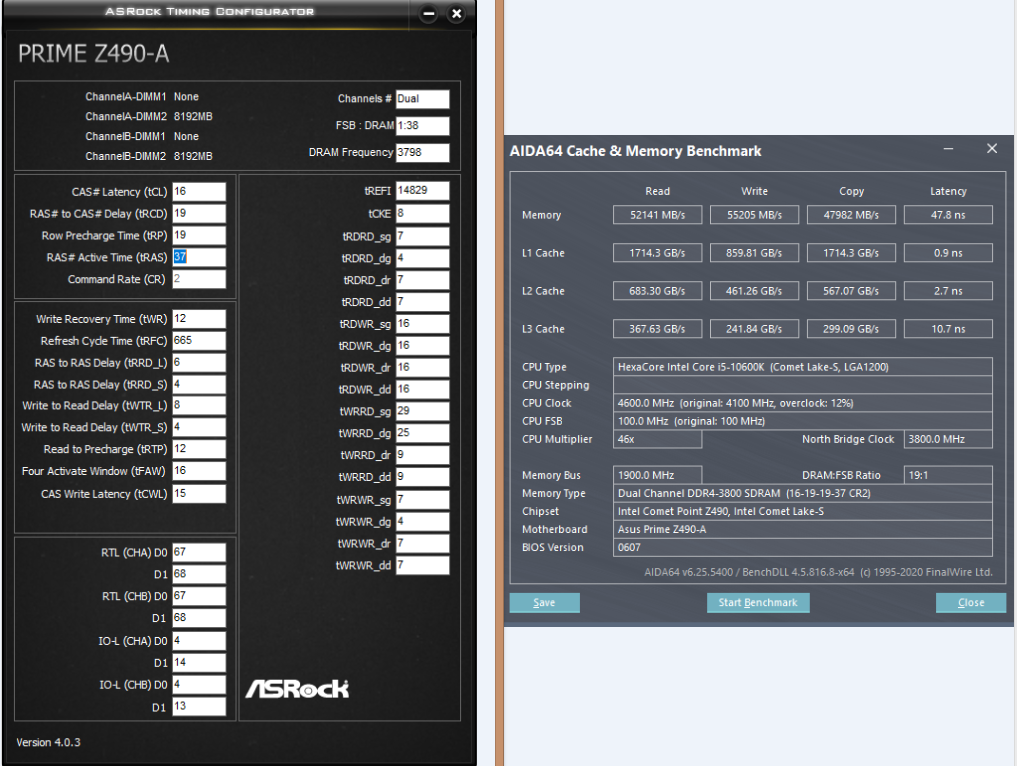Click the Version 4.0.3 label
This screenshot has height=766, width=1017.
click(x=48, y=742)
